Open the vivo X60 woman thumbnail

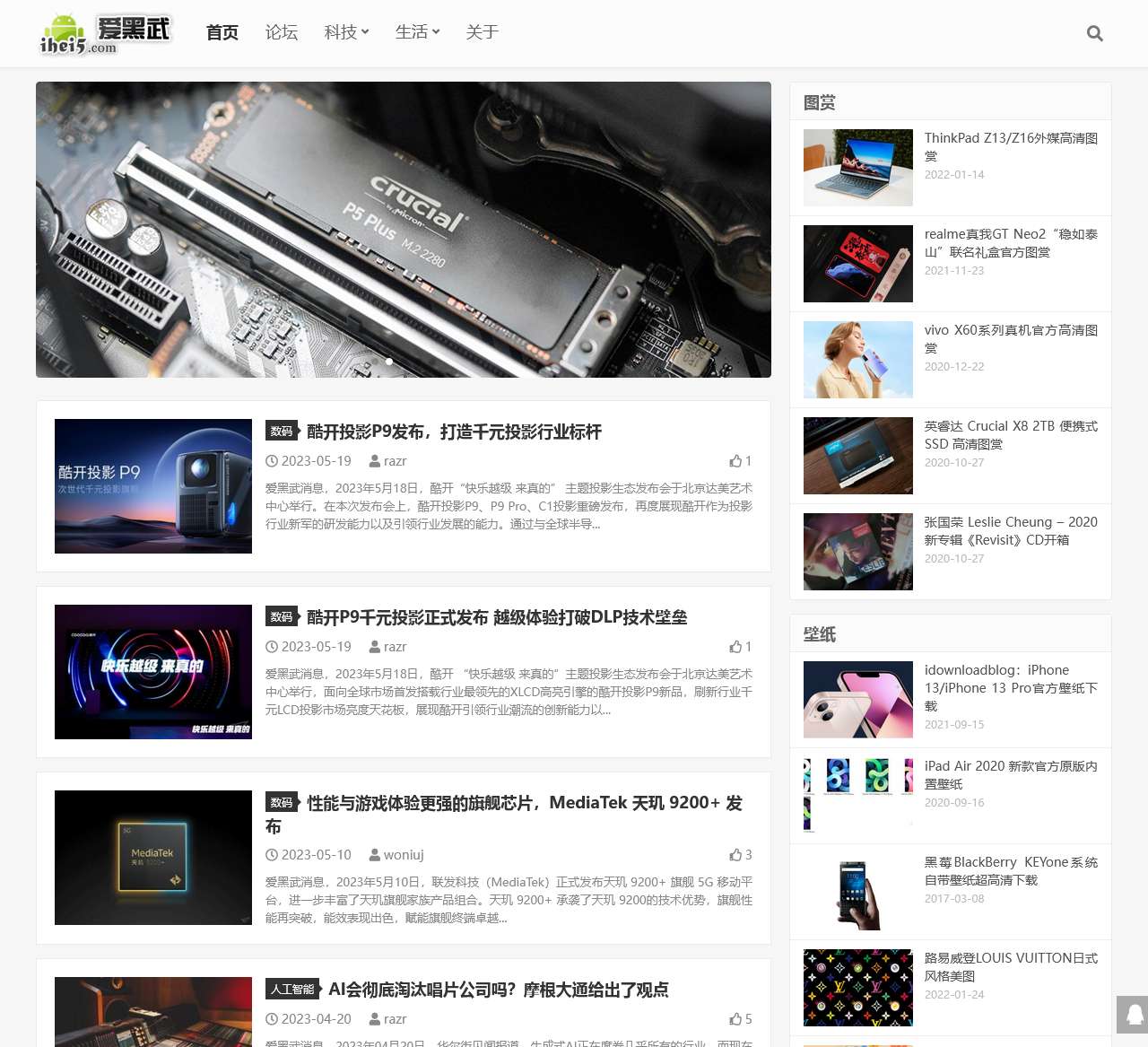(x=858, y=360)
